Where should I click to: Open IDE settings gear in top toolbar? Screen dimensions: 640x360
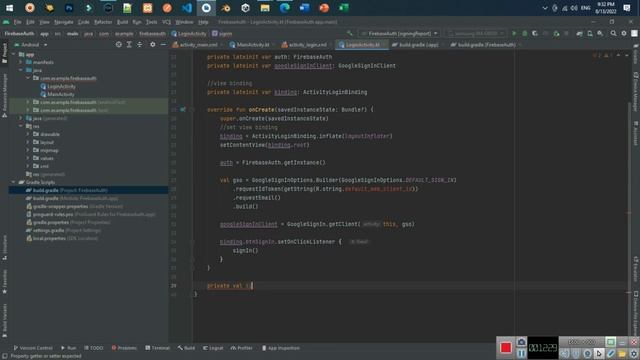(624, 33)
